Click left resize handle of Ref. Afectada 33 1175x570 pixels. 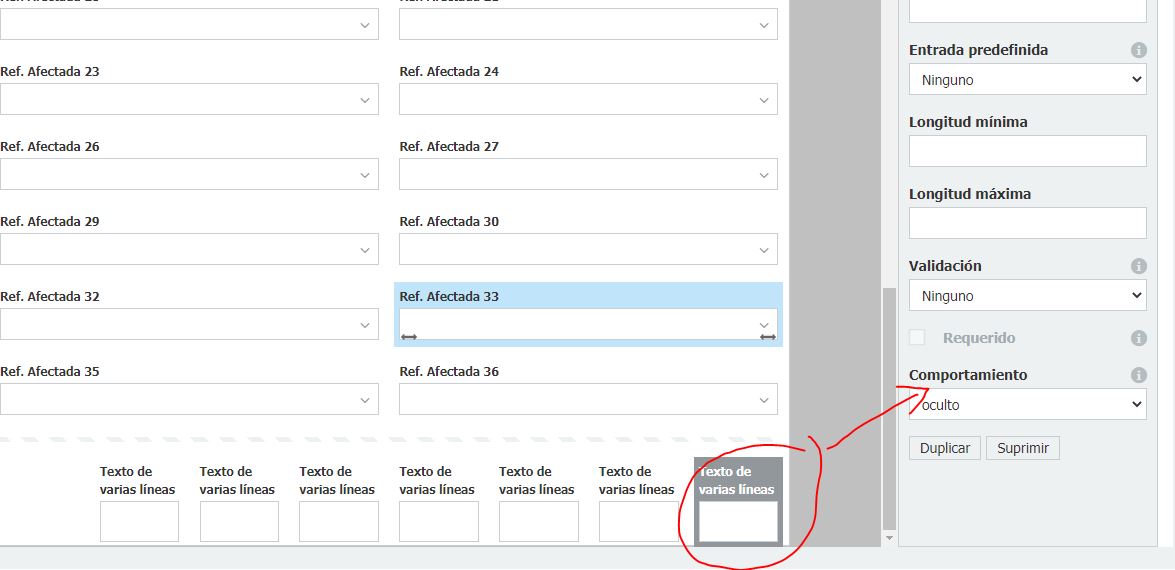coord(408,337)
